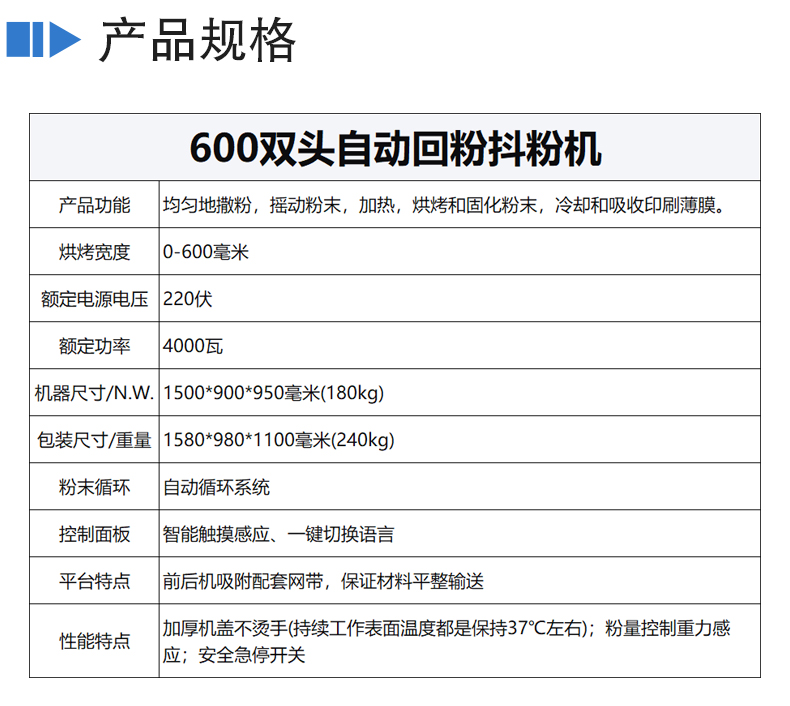Click the 1580*980*1100毫米(240kg) value
Image resolution: width=790 pixels, height=706 pixels.
280,440
